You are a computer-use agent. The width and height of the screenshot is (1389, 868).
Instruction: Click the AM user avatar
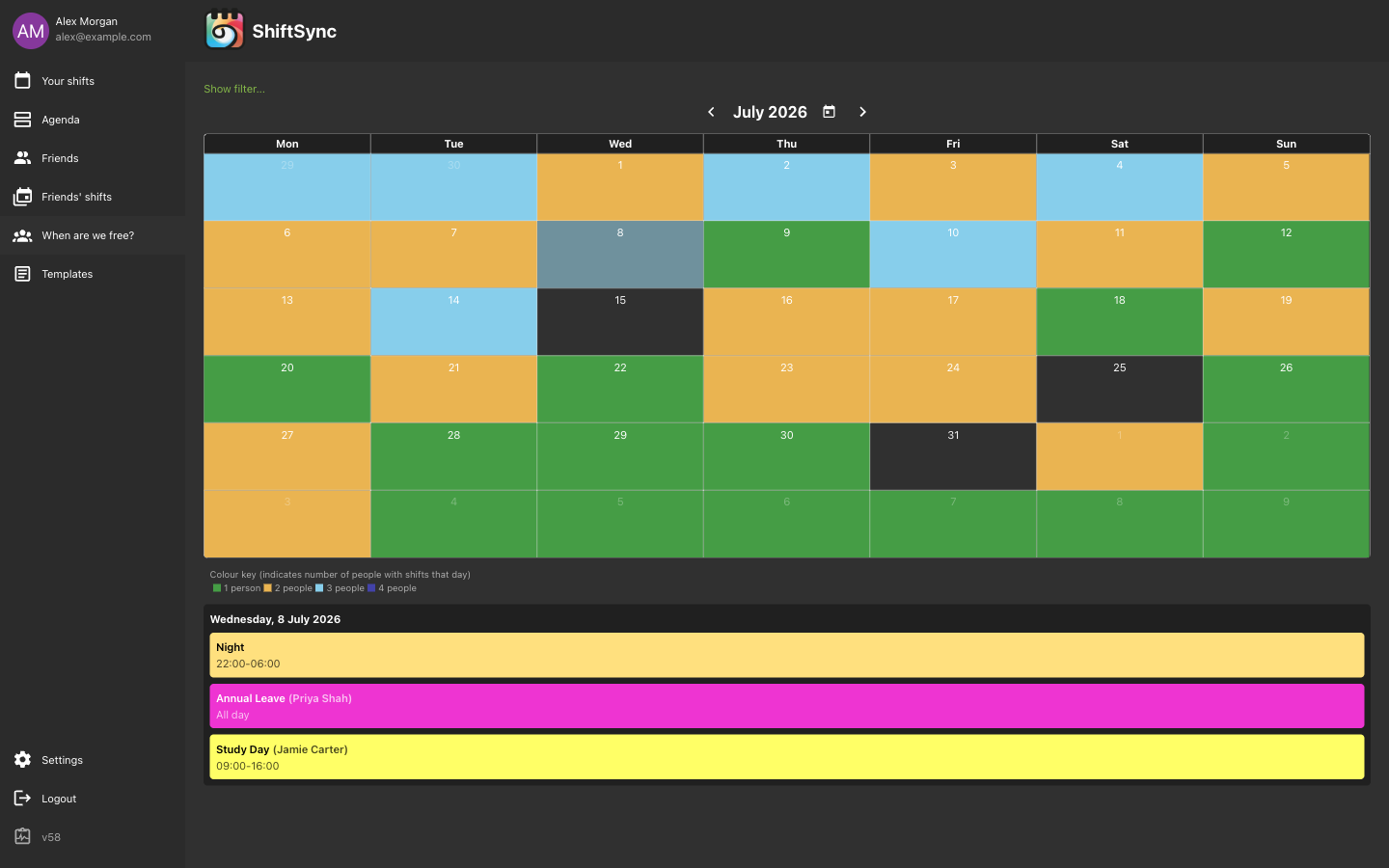(31, 31)
